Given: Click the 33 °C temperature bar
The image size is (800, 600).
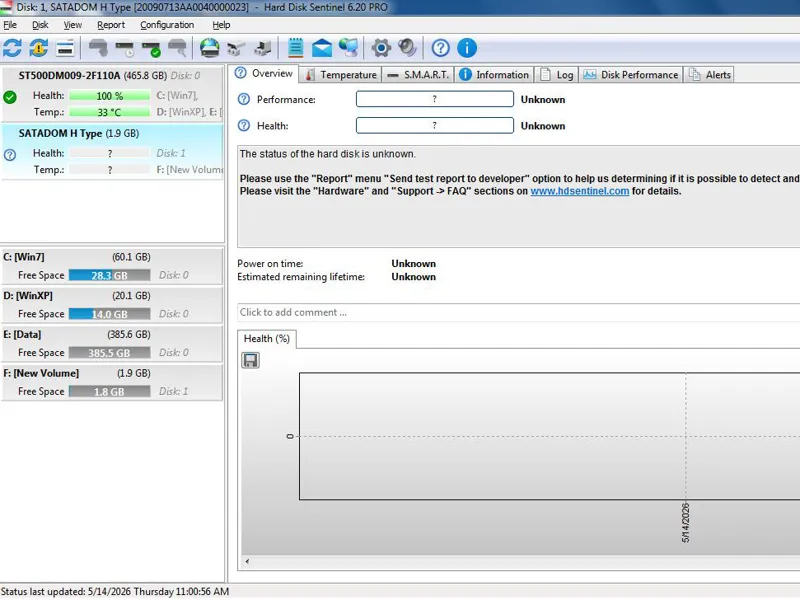Looking at the screenshot, I should [x=110, y=112].
